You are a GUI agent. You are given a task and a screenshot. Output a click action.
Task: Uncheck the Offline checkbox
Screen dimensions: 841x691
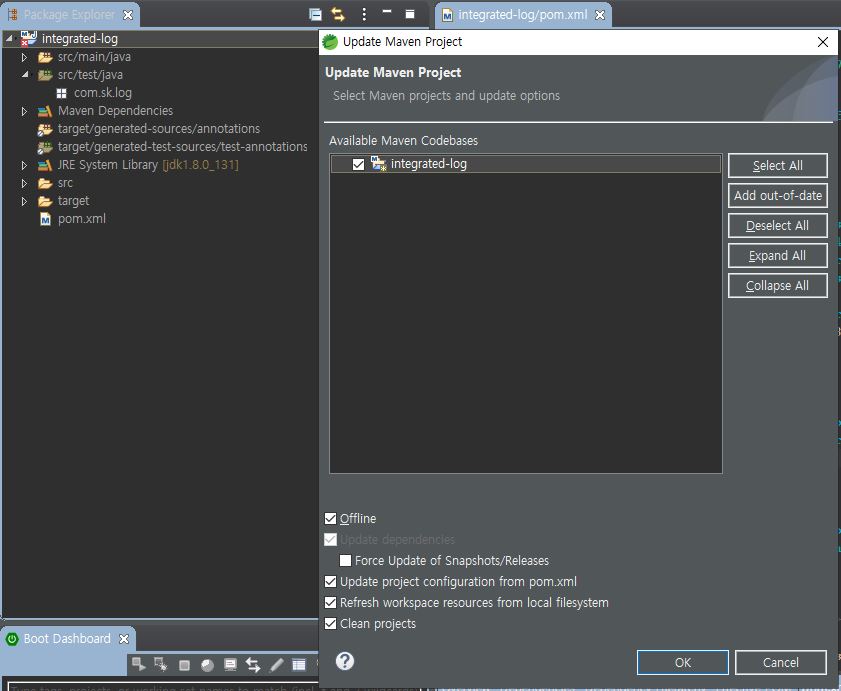click(331, 519)
